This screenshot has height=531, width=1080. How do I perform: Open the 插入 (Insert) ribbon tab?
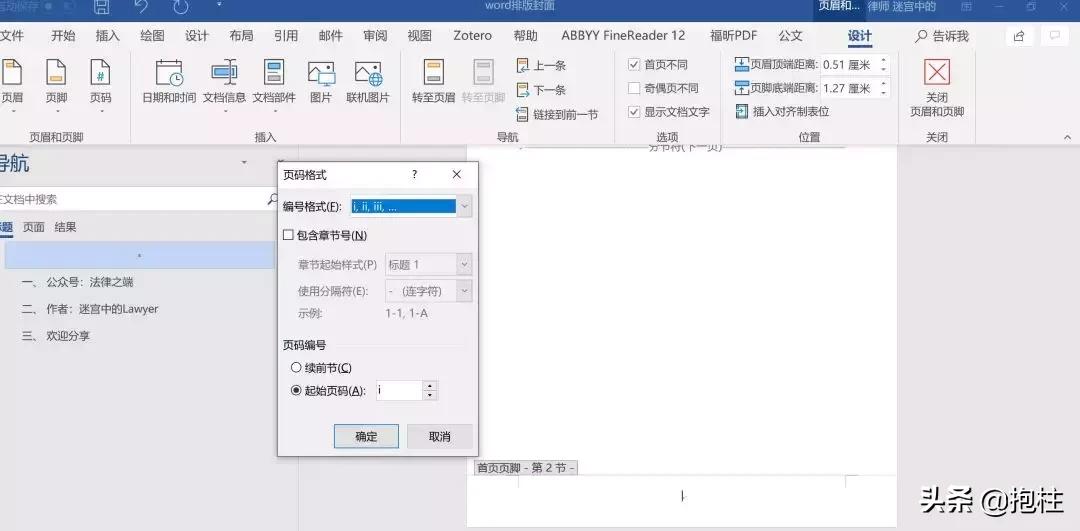107,36
